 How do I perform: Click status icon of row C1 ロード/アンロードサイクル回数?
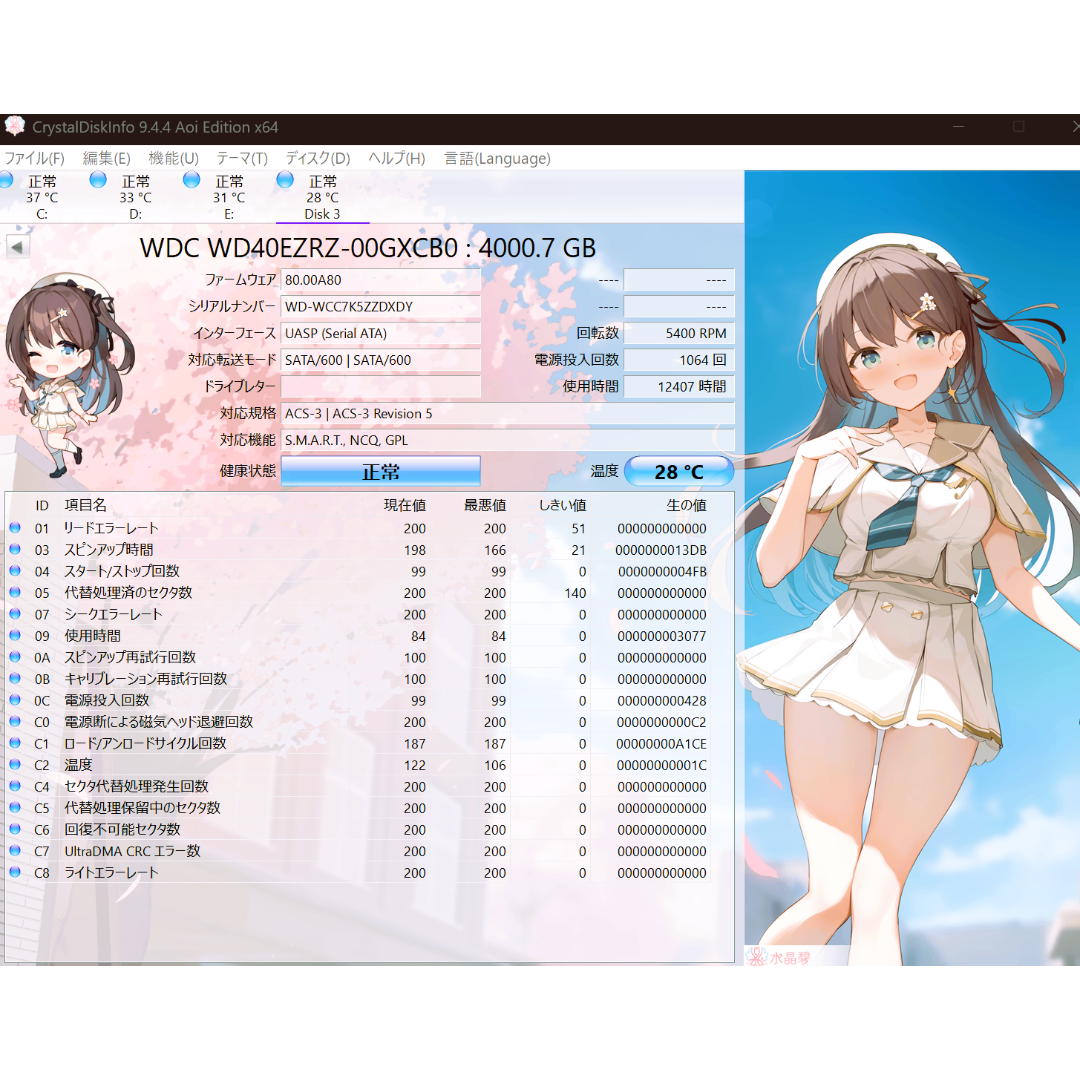click(15, 742)
